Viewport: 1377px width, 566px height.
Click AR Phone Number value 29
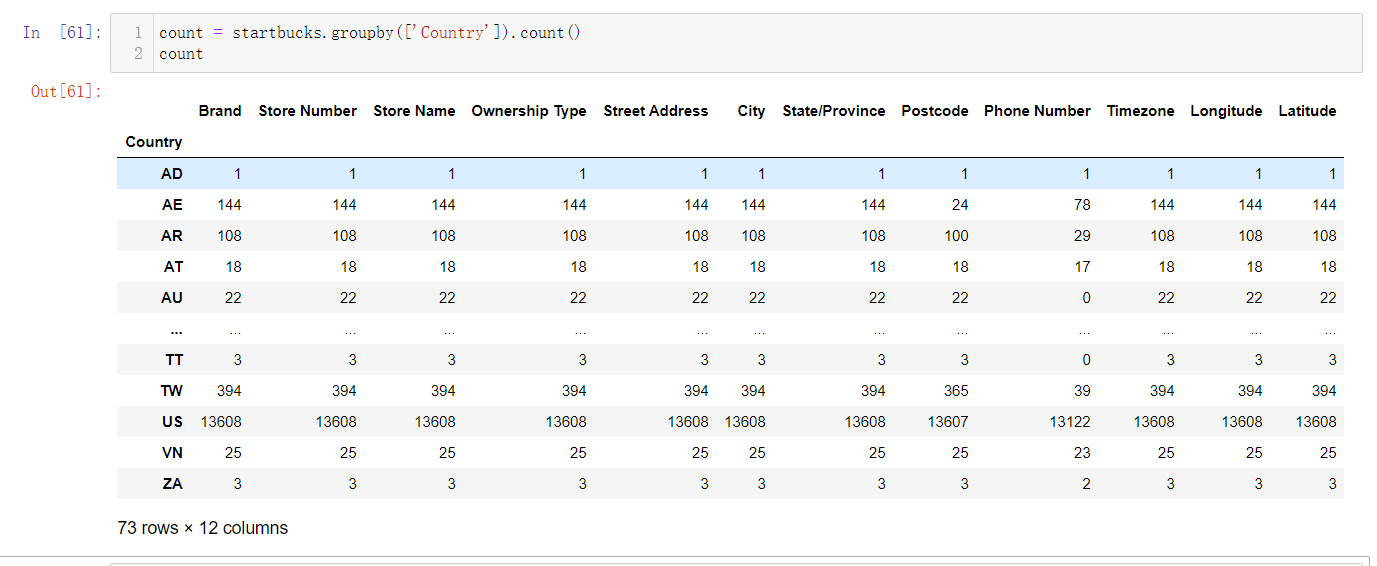(x=1082, y=236)
